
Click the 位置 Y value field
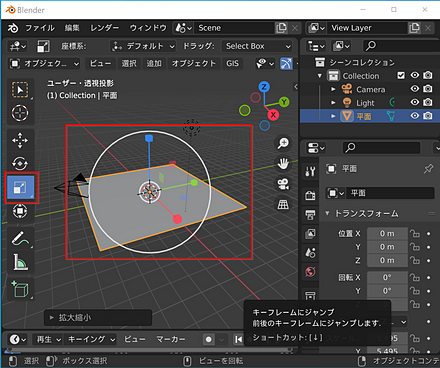click(387, 247)
